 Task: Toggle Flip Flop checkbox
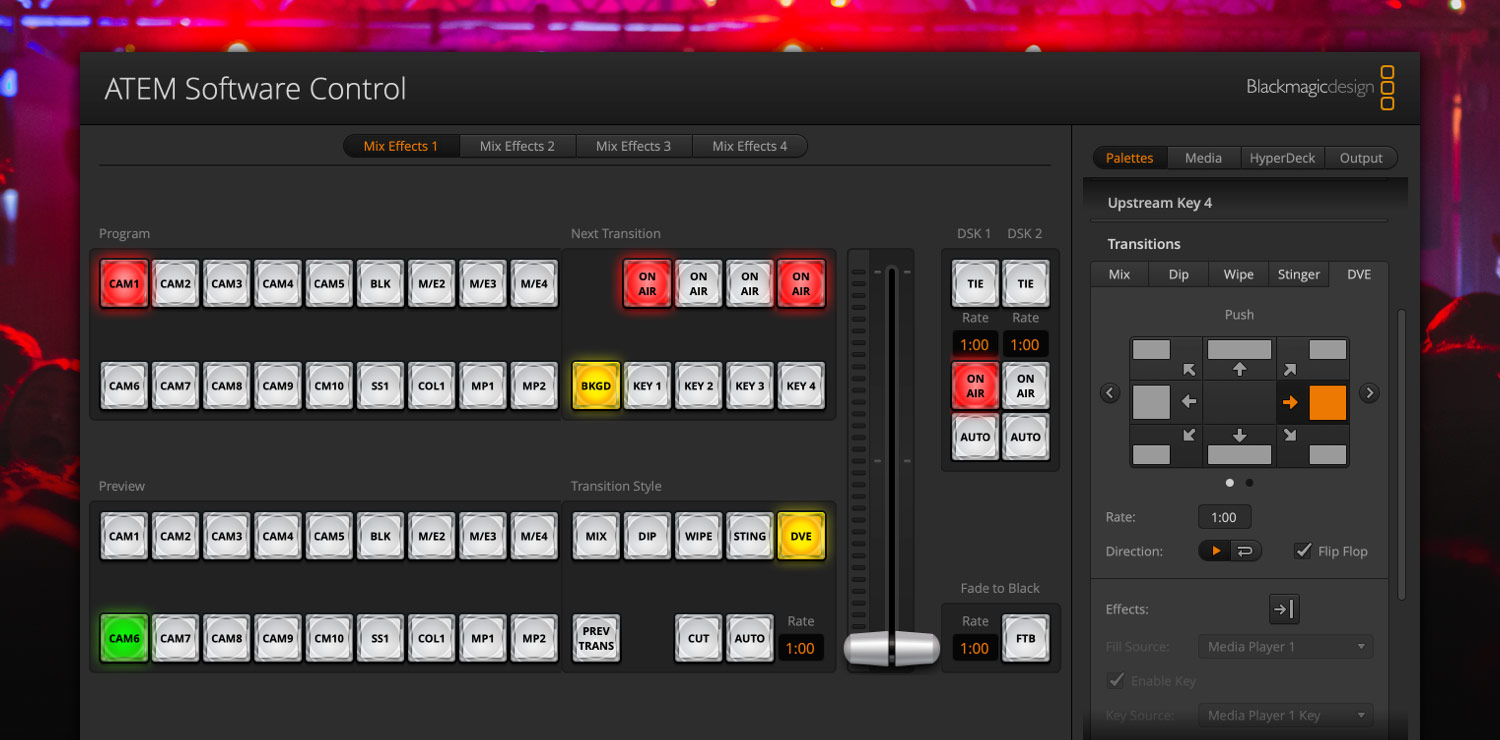pyautogui.click(x=1303, y=551)
